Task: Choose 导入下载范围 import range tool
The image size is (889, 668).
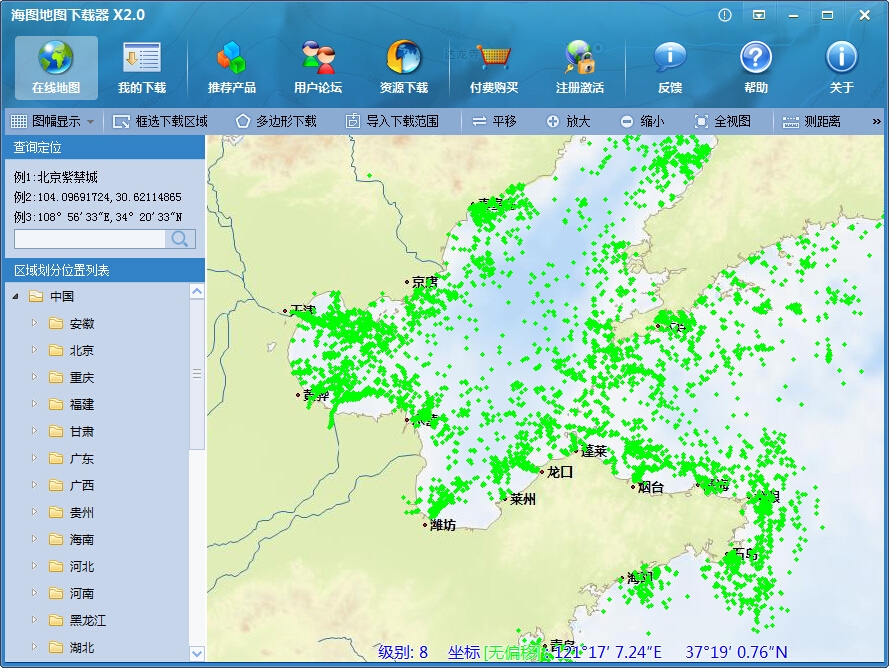Action: 392,121
